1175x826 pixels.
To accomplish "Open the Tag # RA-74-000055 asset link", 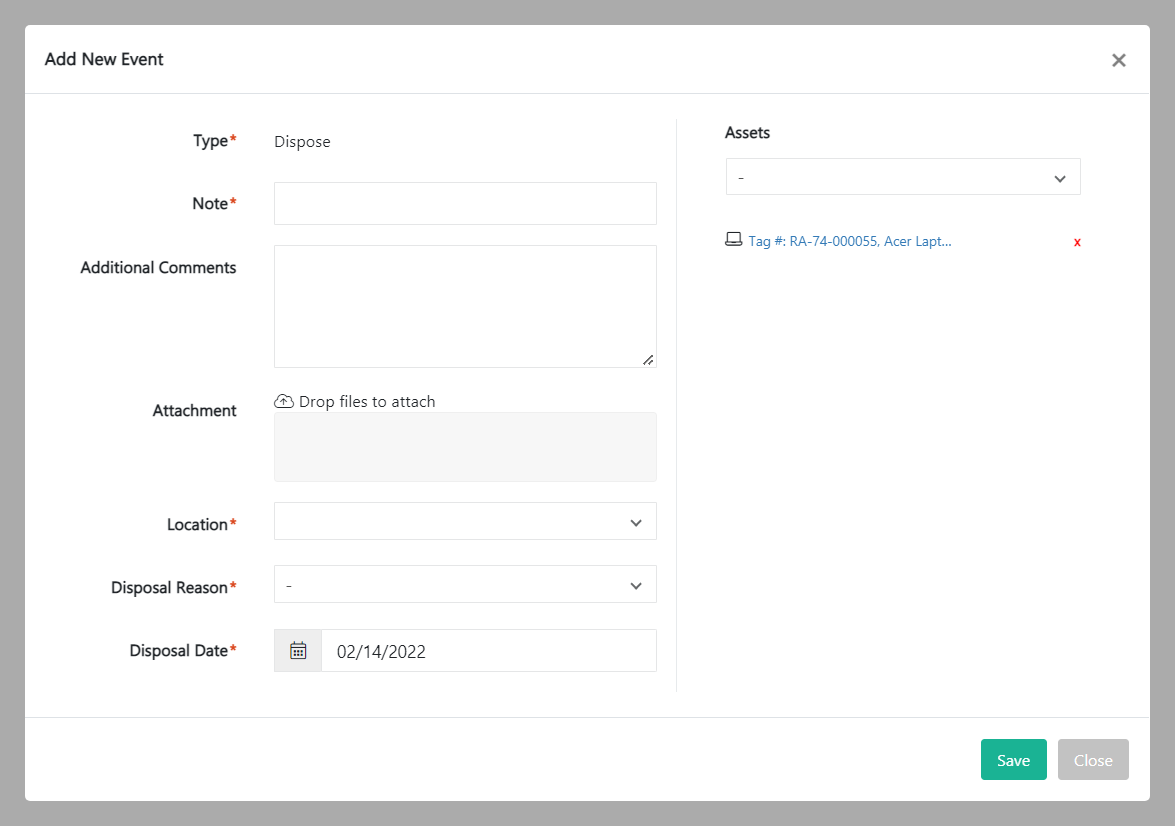I will (850, 241).
